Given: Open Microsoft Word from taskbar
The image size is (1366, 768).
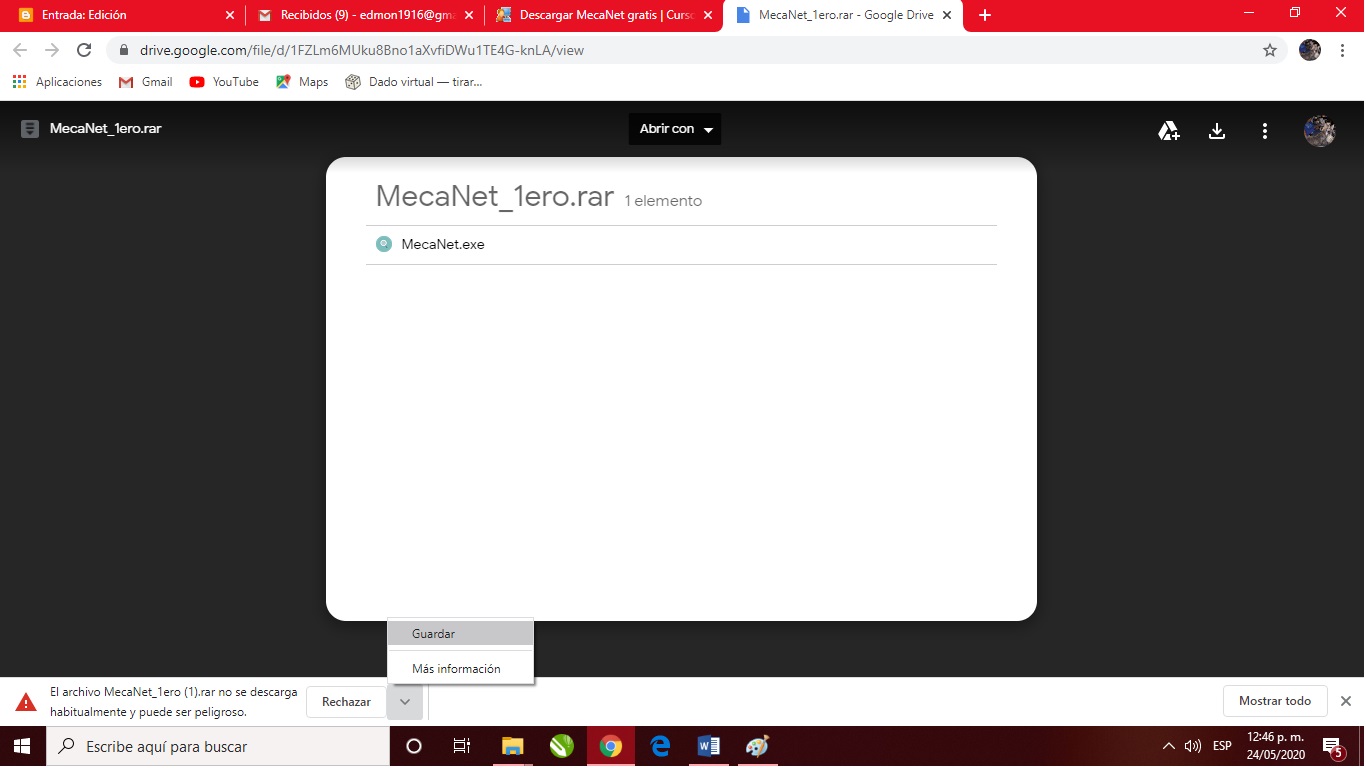Looking at the screenshot, I should click(x=709, y=746).
